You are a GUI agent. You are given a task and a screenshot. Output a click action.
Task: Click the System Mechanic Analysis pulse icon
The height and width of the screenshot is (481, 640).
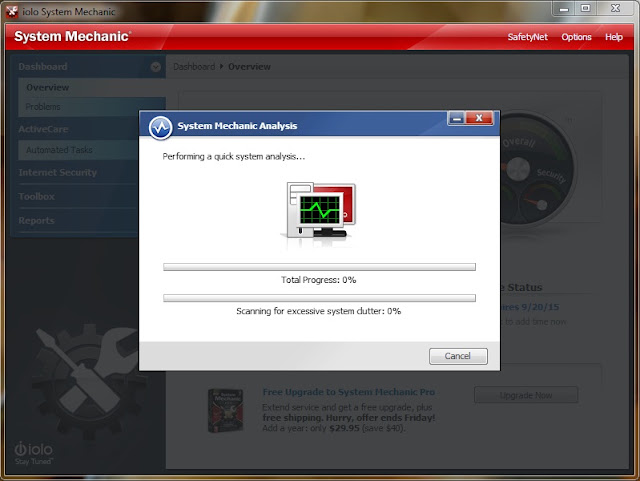pos(160,128)
